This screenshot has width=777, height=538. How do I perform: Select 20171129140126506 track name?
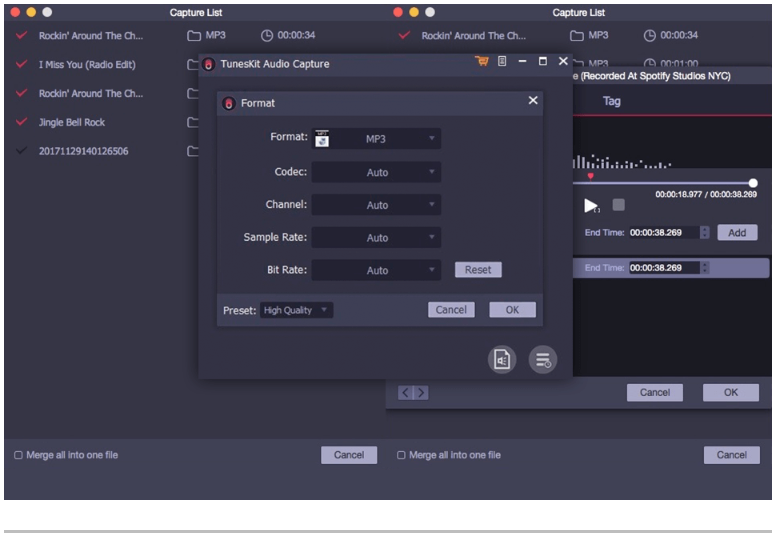point(83,151)
